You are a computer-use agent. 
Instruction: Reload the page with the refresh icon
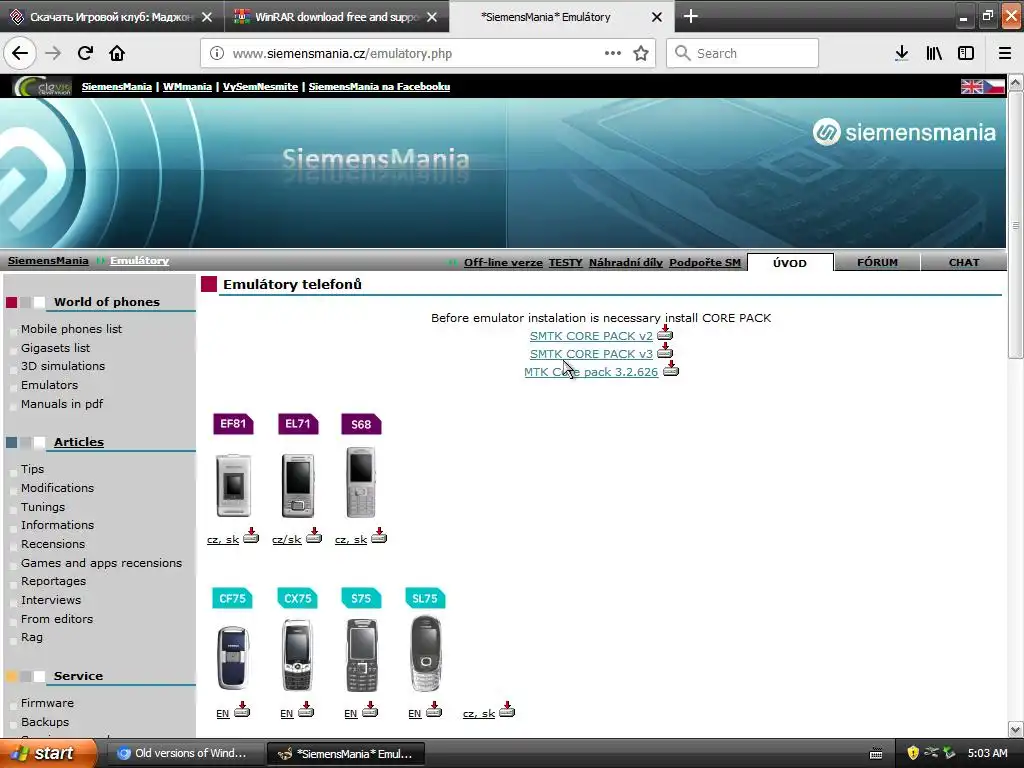(85, 53)
